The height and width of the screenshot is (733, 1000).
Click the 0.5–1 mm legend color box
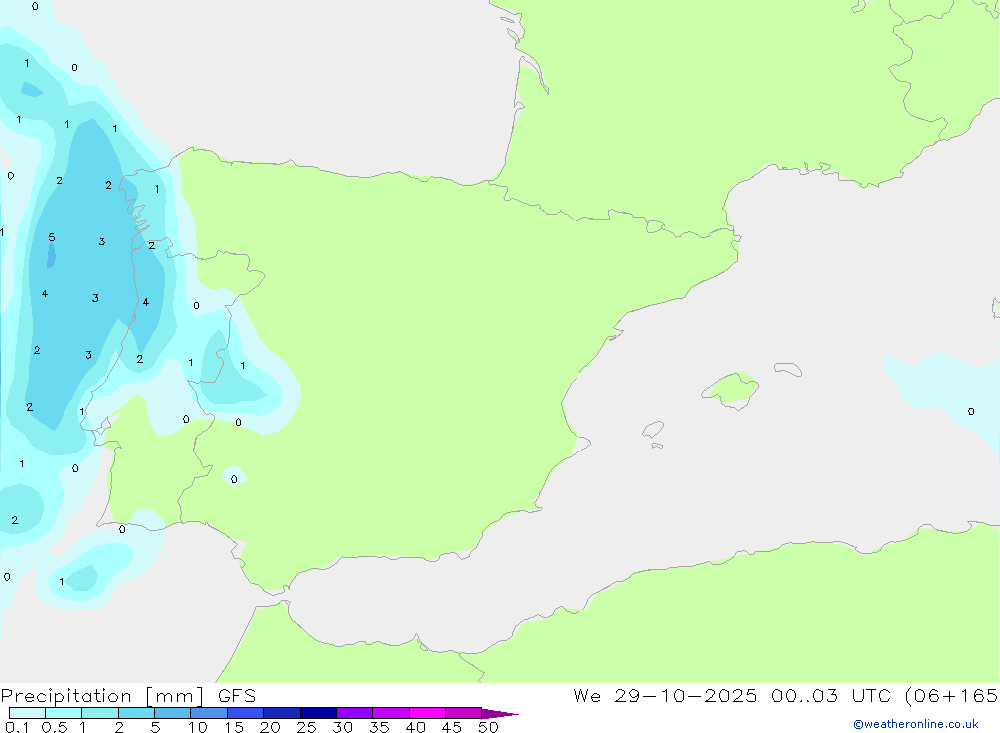click(x=64, y=713)
